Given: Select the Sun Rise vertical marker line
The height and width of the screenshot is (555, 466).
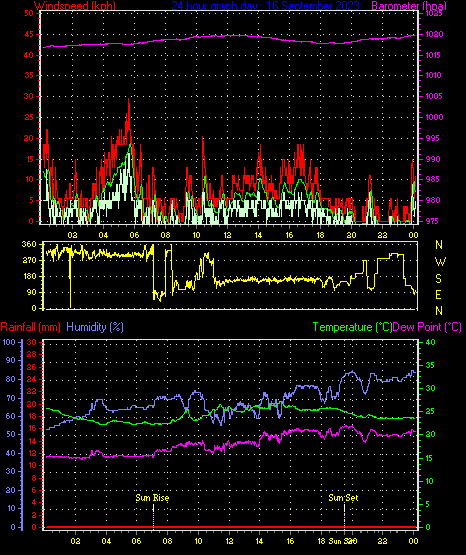Looking at the screenshot, I should click(153, 516).
